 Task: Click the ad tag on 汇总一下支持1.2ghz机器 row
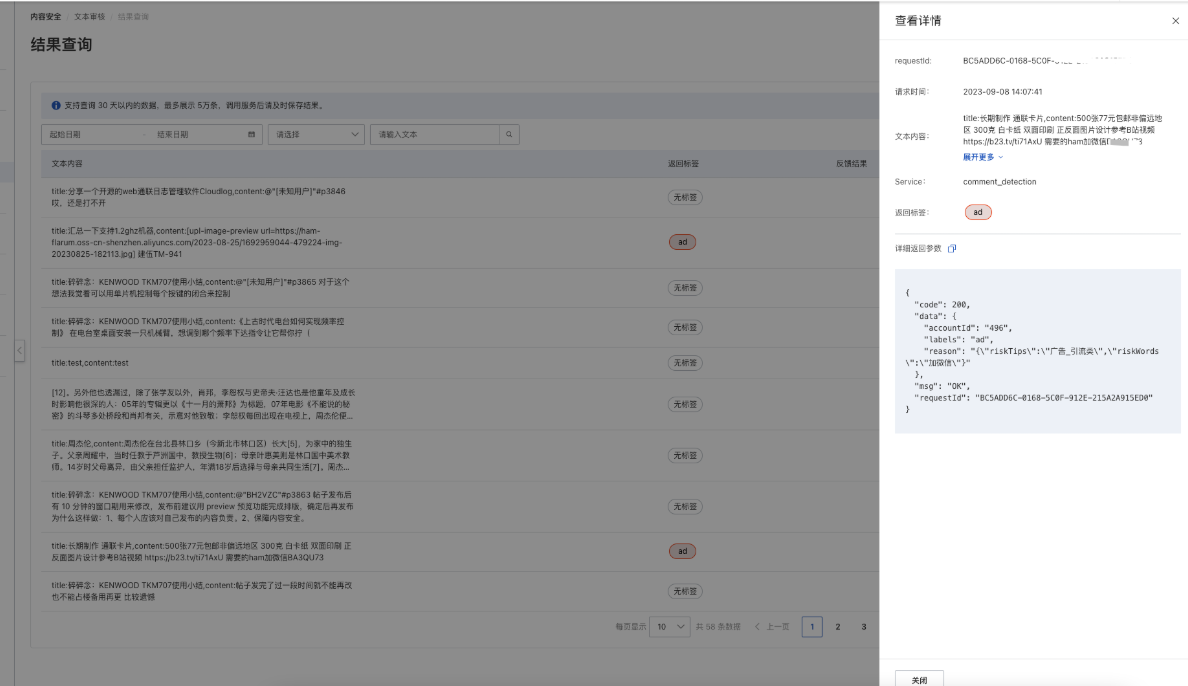[x=682, y=242]
